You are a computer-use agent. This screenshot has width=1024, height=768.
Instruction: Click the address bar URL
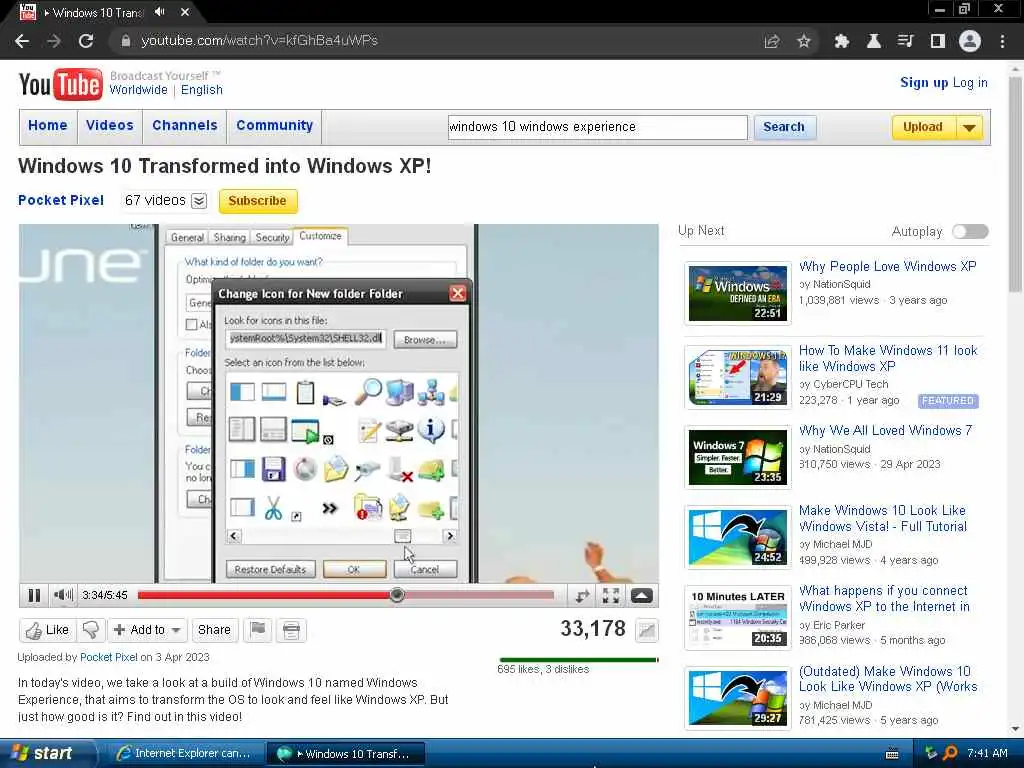(x=259, y=40)
